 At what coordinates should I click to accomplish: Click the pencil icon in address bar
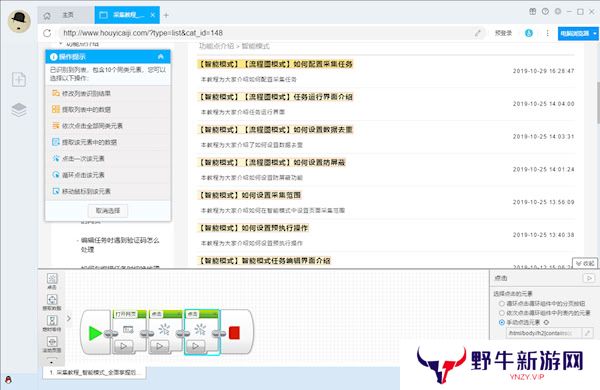(x=478, y=33)
